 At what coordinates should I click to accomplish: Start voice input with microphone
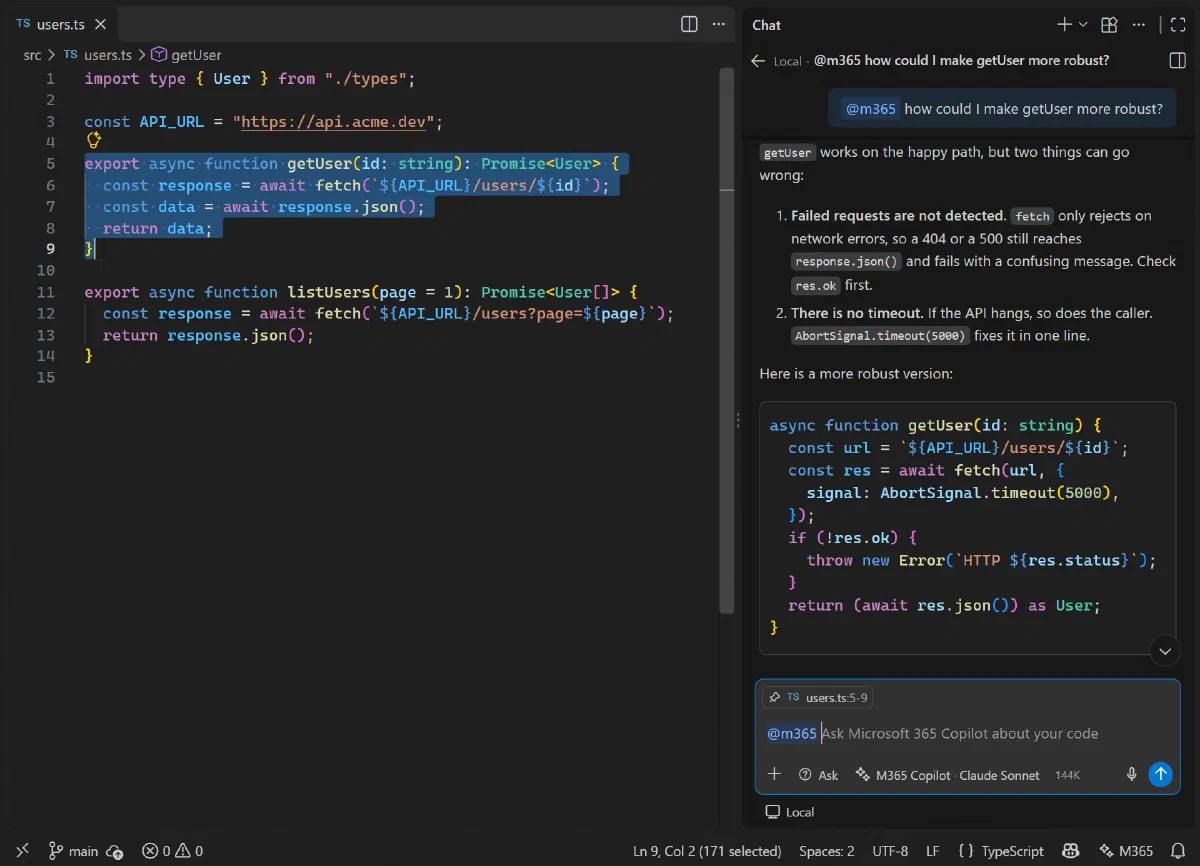pyautogui.click(x=1132, y=774)
